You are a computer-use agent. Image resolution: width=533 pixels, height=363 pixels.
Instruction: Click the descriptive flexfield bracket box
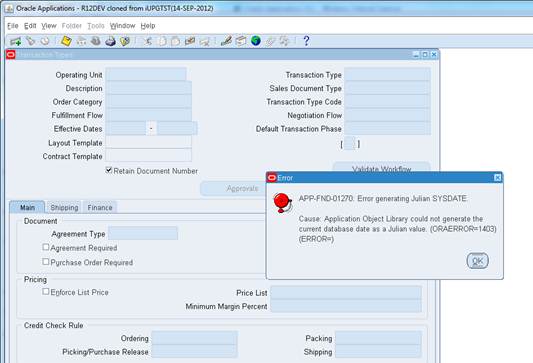[x=349, y=144]
